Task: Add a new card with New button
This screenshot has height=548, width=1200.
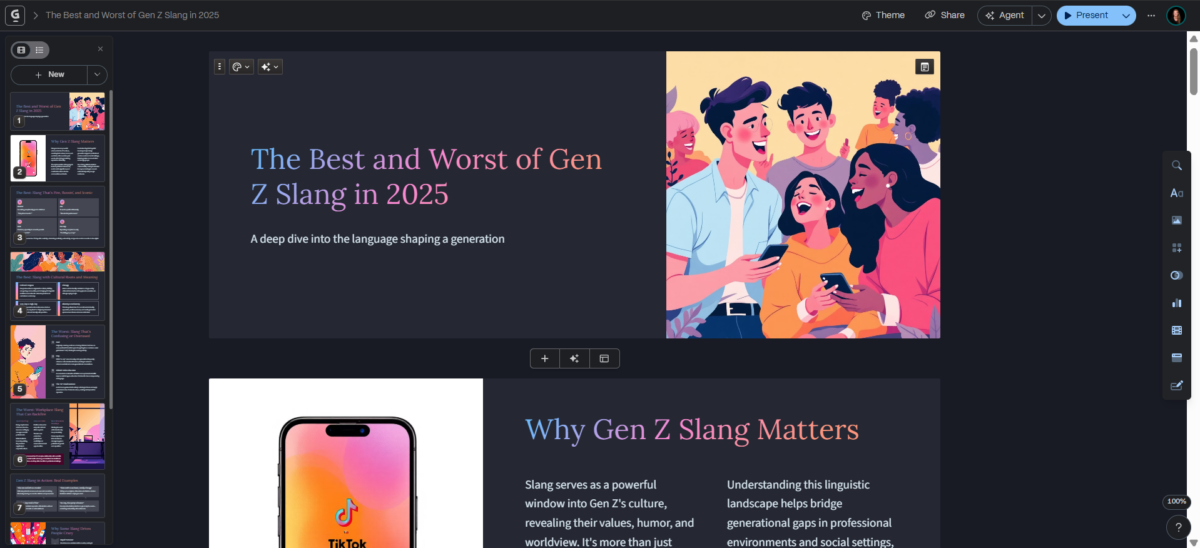Action: [x=49, y=74]
